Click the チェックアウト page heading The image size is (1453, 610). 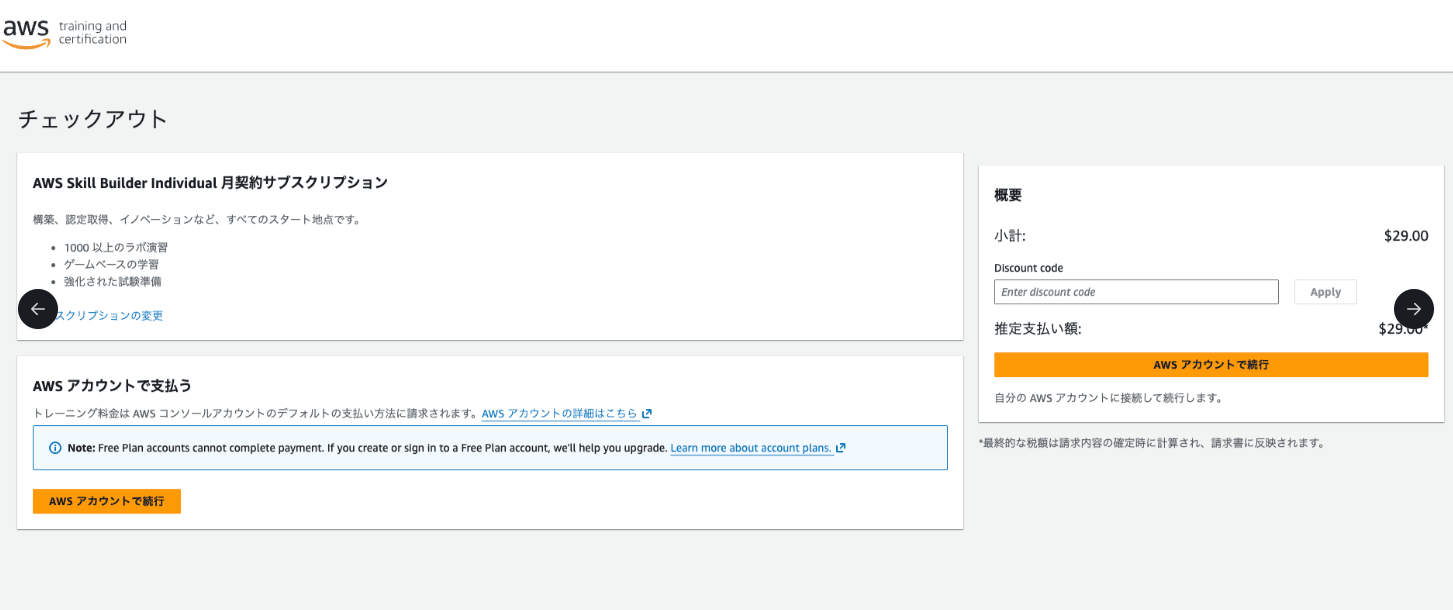[x=93, y=119]
